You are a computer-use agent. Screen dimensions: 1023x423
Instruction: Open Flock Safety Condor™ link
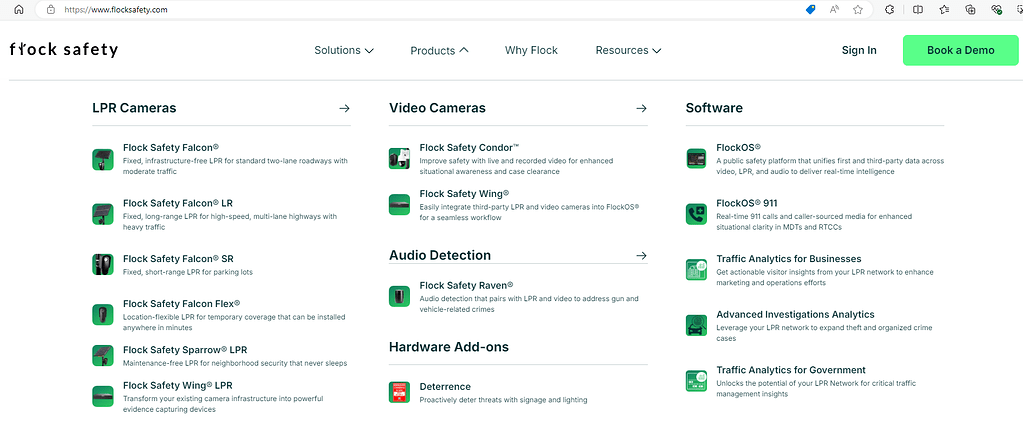coord(470,148)
